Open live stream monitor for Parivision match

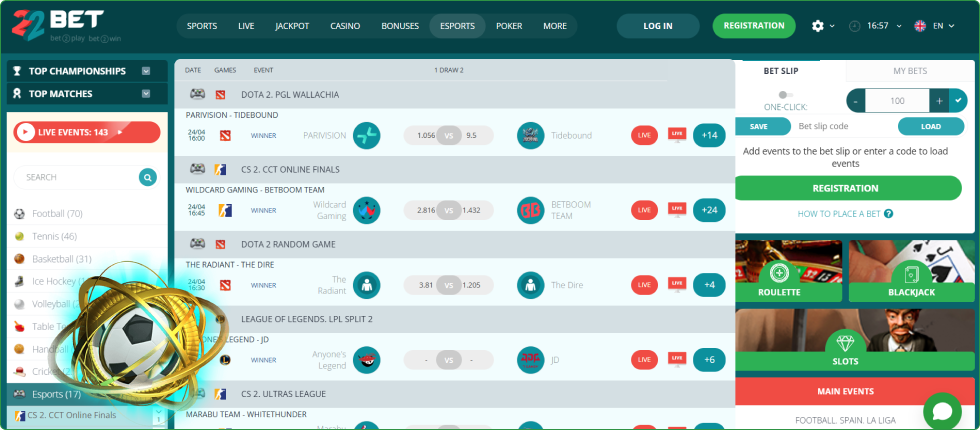676,134
